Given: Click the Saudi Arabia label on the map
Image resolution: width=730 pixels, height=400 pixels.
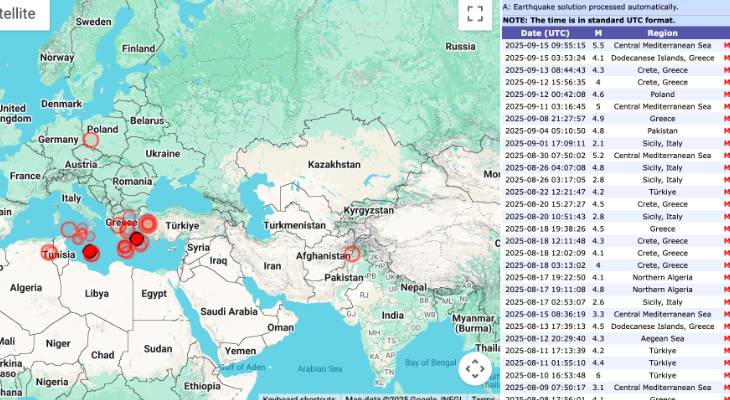Looking at the screenshot, I should click(x=229, y=312).
